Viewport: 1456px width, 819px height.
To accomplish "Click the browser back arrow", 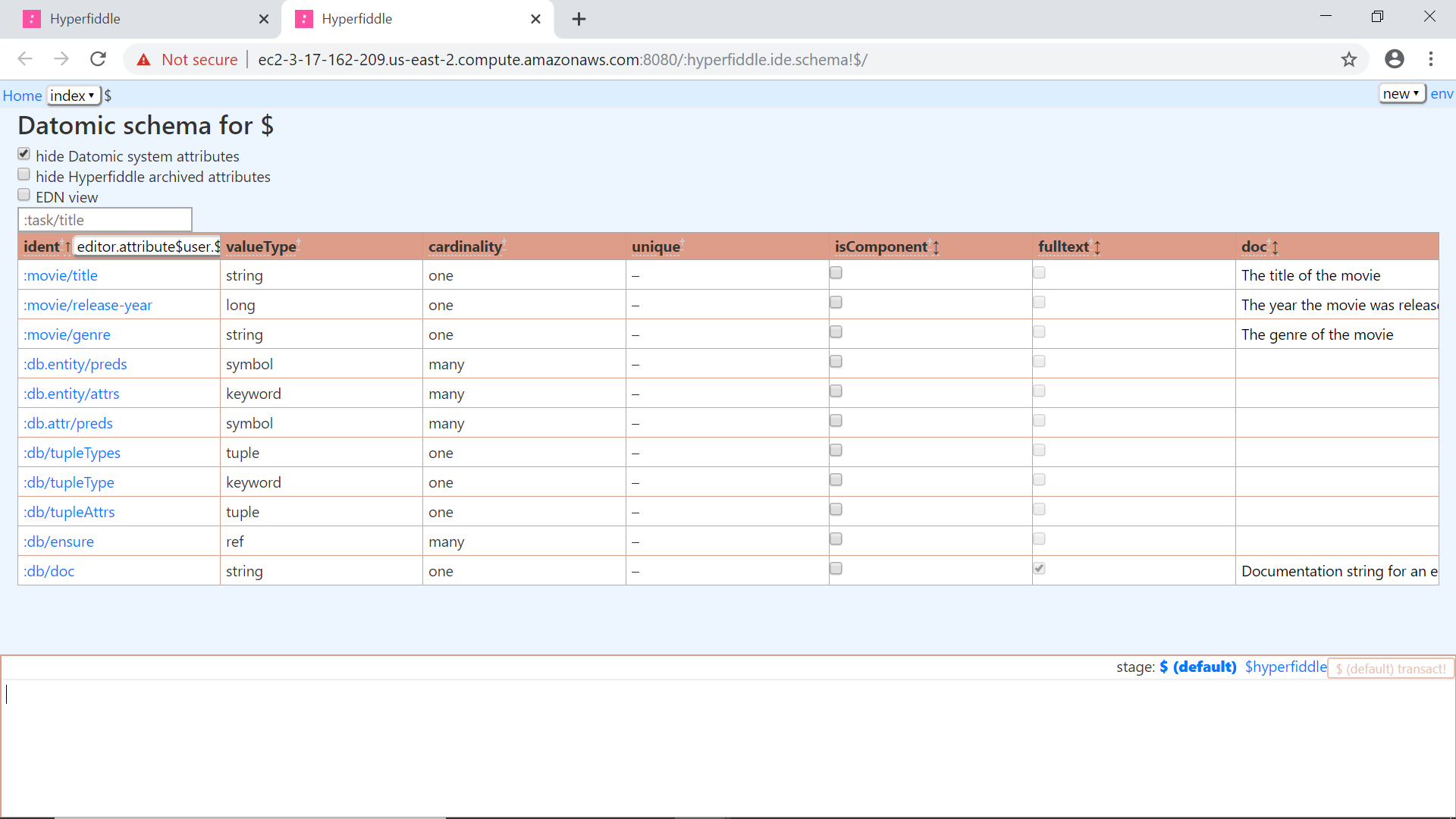I will pyautogui.click(x=25, y=59).
